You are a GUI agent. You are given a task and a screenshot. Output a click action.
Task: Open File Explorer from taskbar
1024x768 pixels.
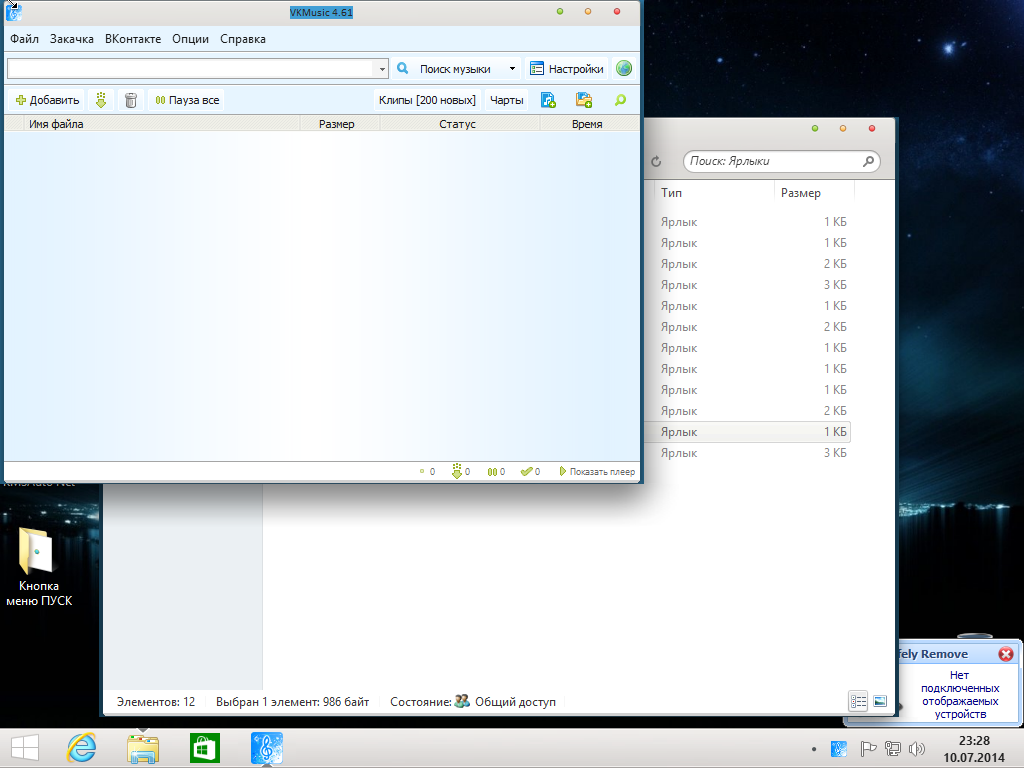[x=143, y=748]
